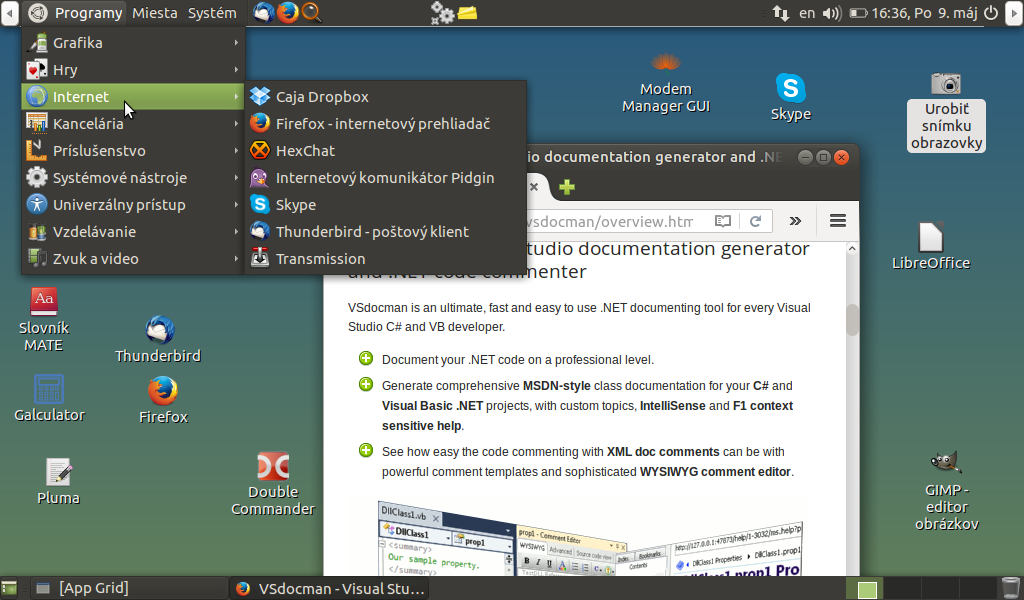The image size is (1024, 600).
Task: Expand the Hry games category
Action: click(x=133, y=70)
